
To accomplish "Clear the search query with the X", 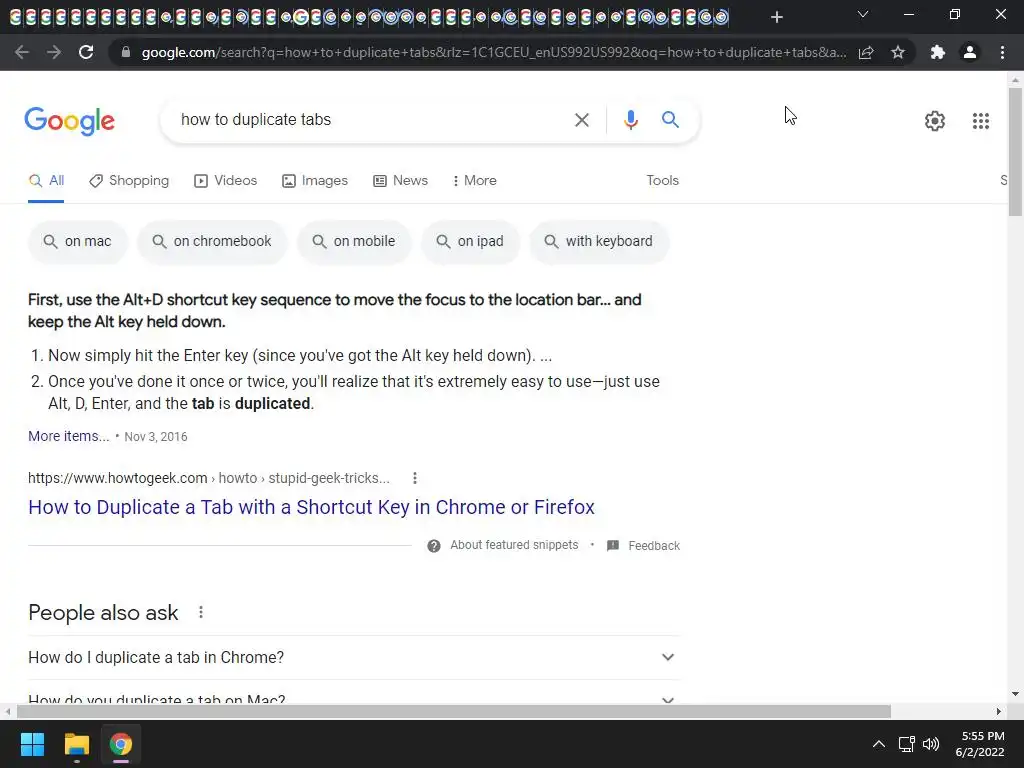I will [x=581, y=120].
